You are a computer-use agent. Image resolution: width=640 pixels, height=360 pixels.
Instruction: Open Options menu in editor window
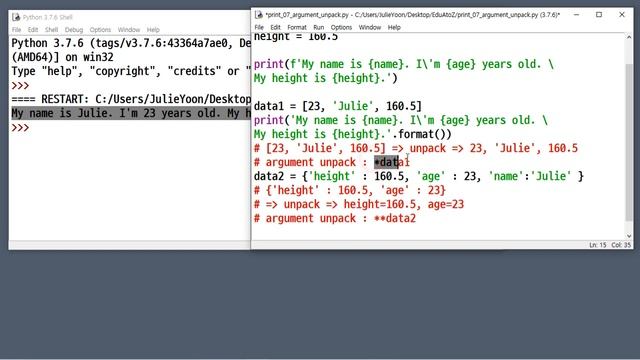click(x=341, y=27)
